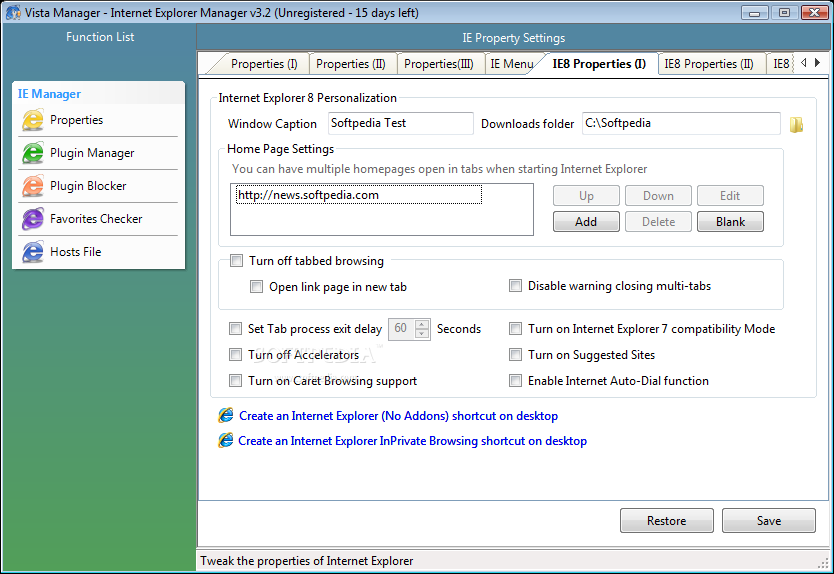Viewport: 834px width, 574px height.
Task: Browse for the Downloads folder with the folder icon
Action: pos(796,124)
